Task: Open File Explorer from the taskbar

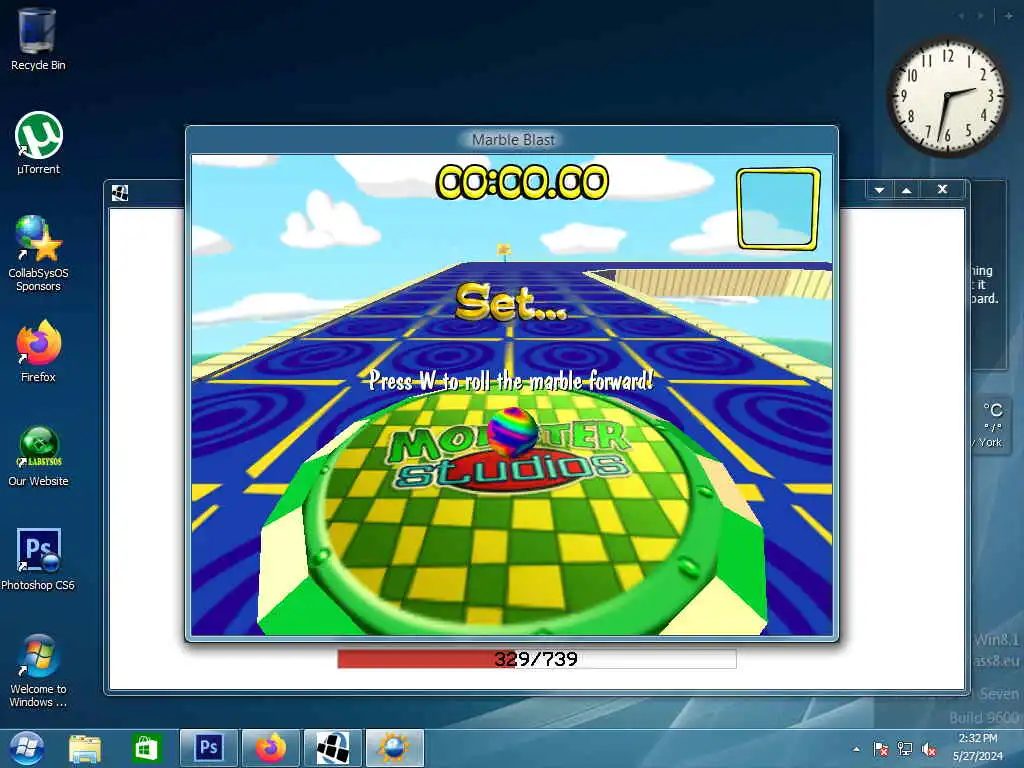Action: coord(85,748)
